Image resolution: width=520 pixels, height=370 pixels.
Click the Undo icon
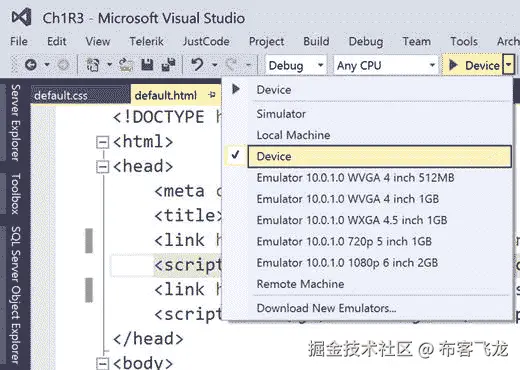click(197, 65)
